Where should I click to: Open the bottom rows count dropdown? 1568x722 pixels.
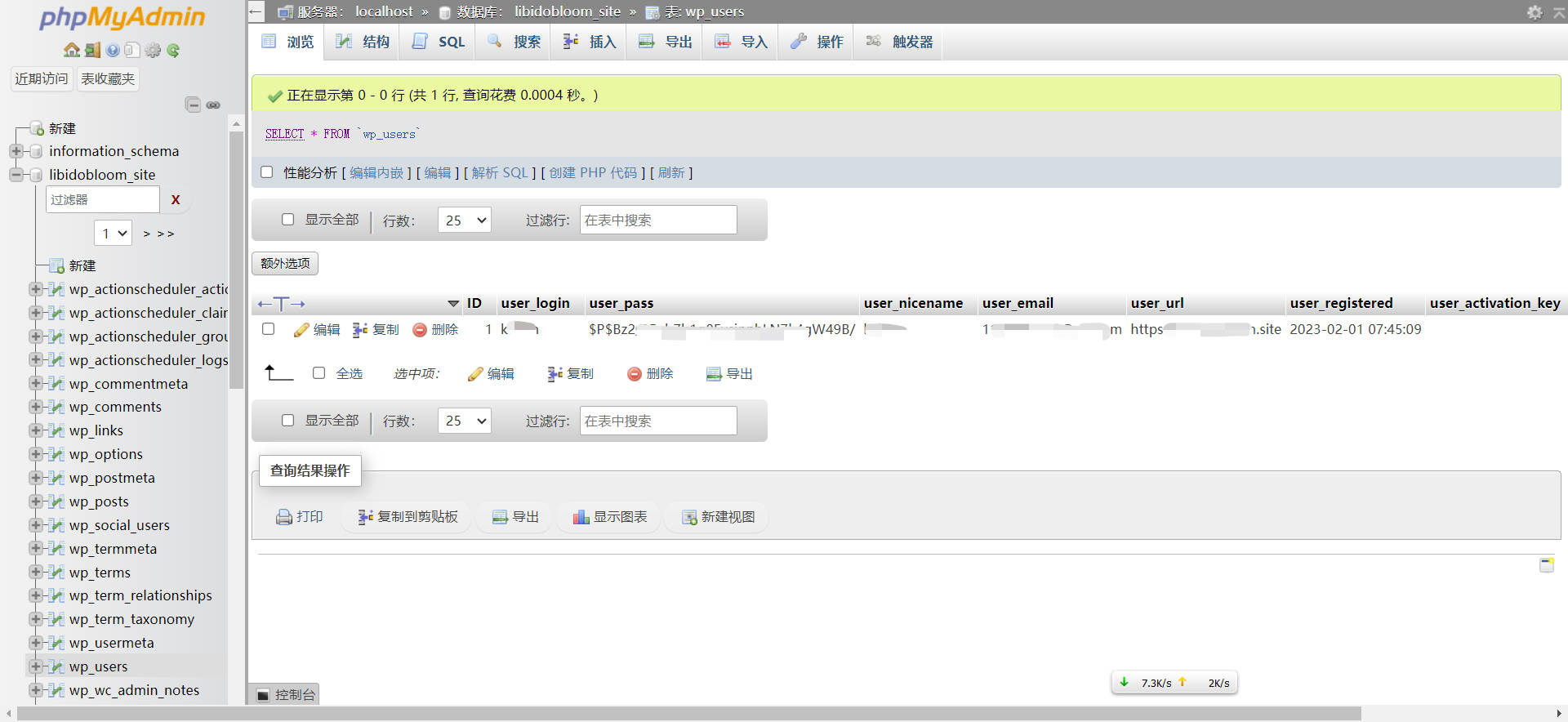click(464, 421)
